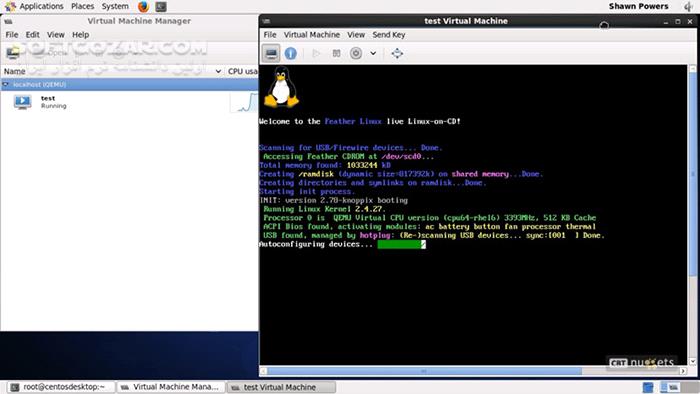700x394 pixels.
Task: Click the test VM CPU usage graph
Action: click(x=244, y=102)
